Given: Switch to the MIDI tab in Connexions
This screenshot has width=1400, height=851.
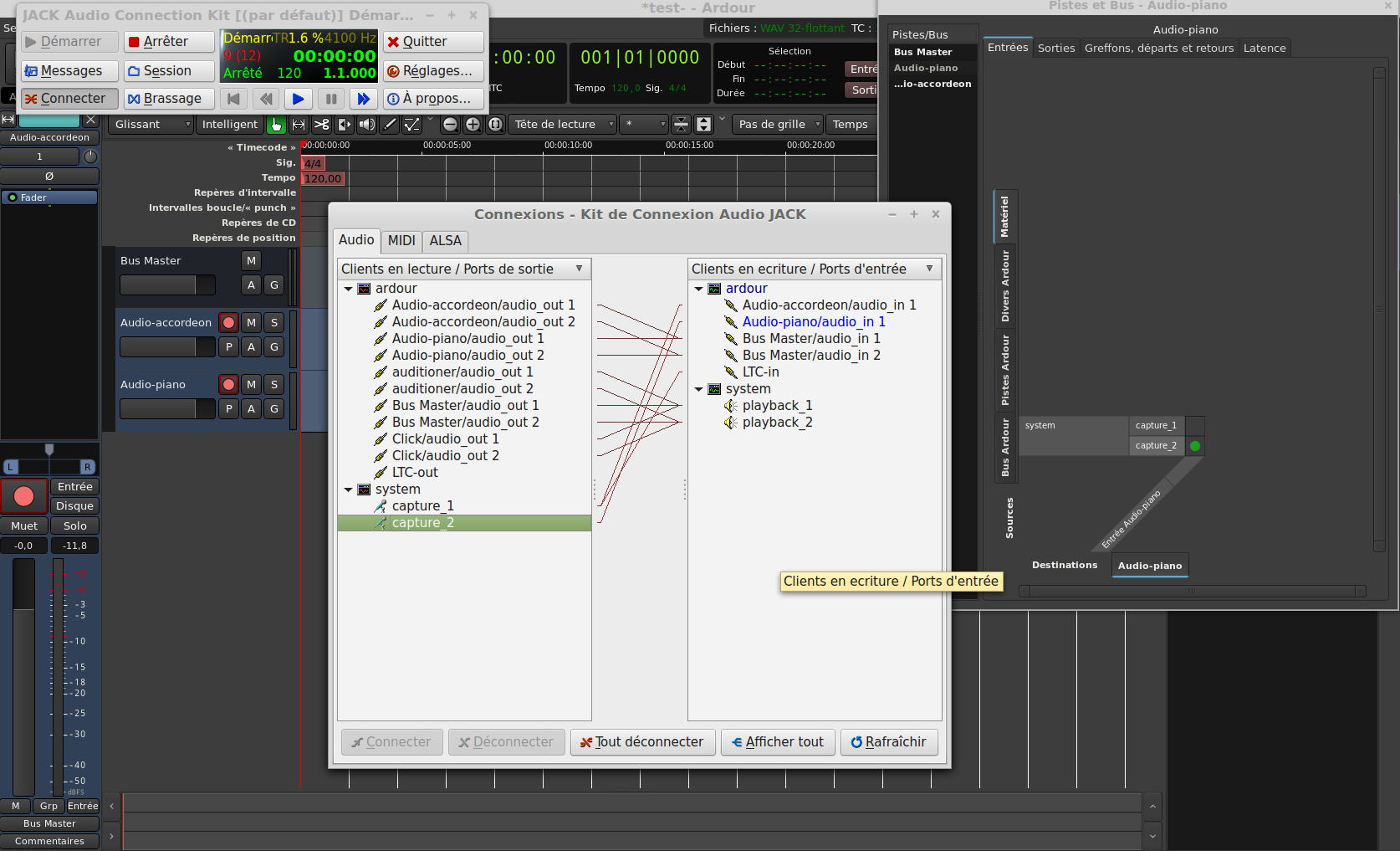Looking at the screenshot, I should coord(401,241).
